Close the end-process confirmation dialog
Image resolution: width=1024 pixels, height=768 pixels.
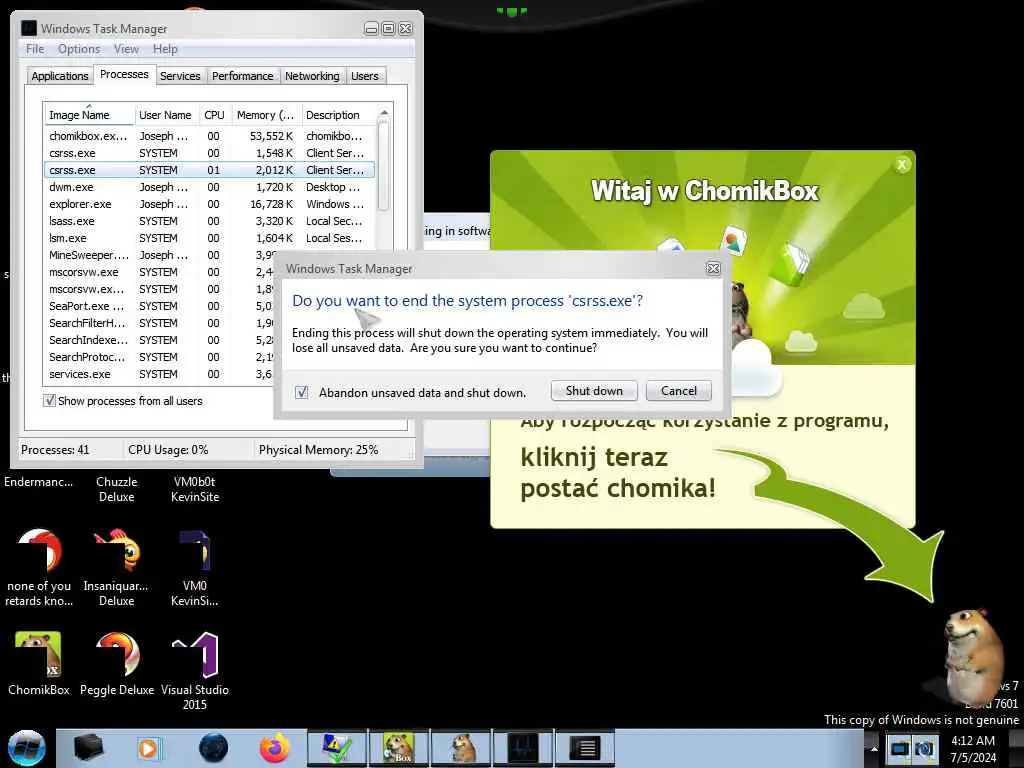[x=713, y=268]
